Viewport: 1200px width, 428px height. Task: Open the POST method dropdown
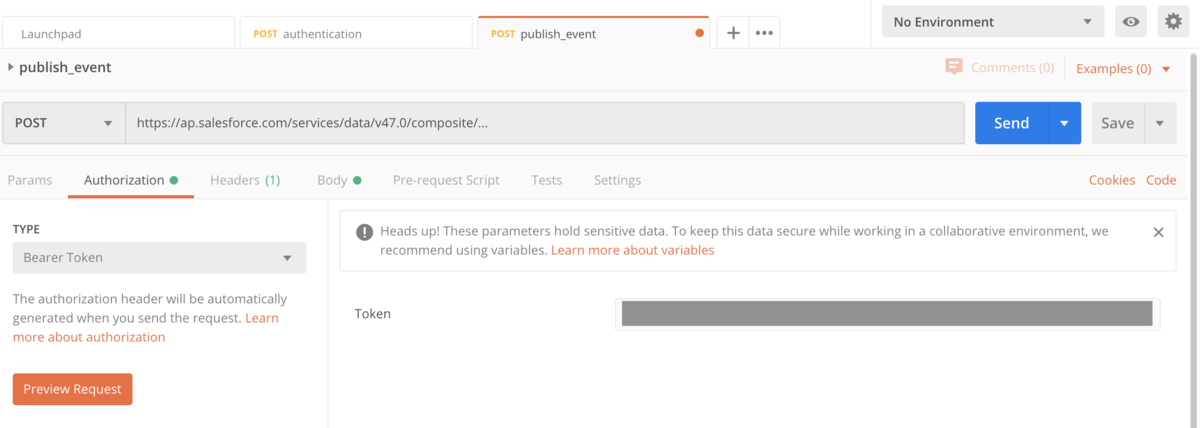(63, 123)
